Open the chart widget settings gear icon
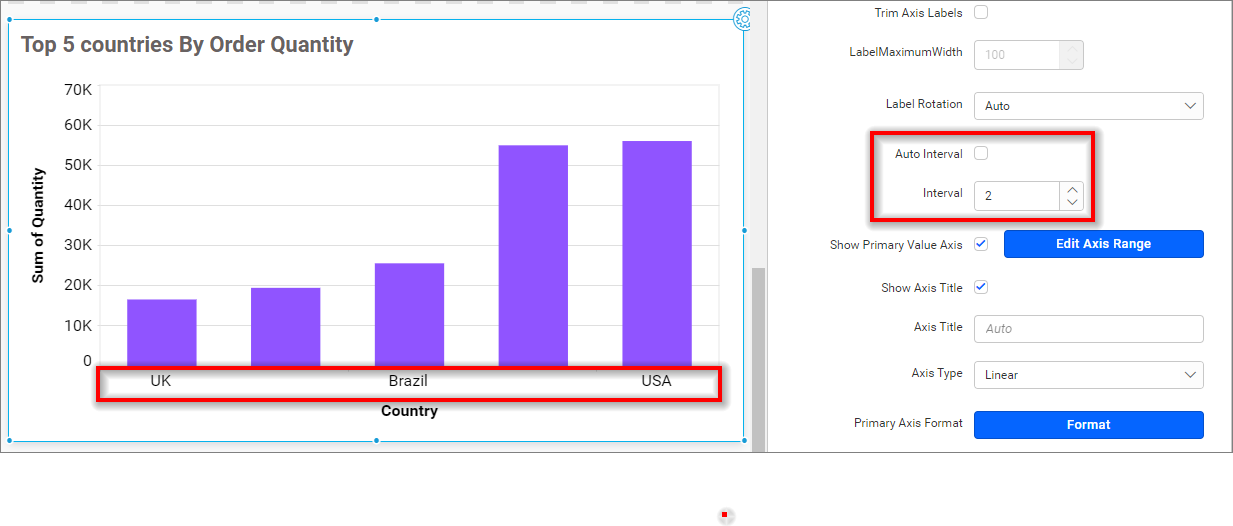The width and height of the screenshot is (1233, 526). pos(742,18)
